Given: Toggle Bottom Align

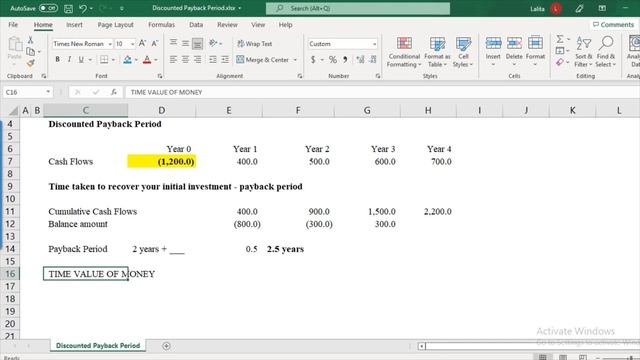Looking at the screenshot, I should (x=198, y=43).
